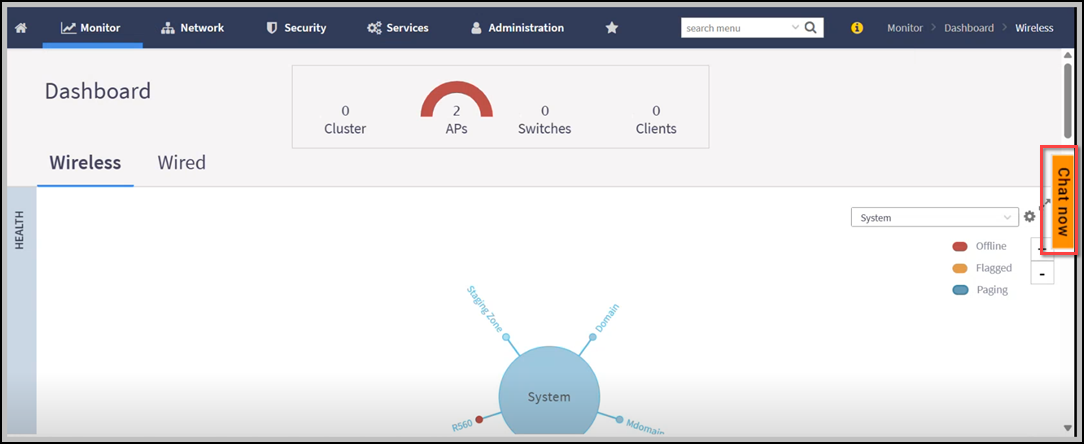
Task: Expand health panel with arrows icon
Action: [x=1045, y=203]
